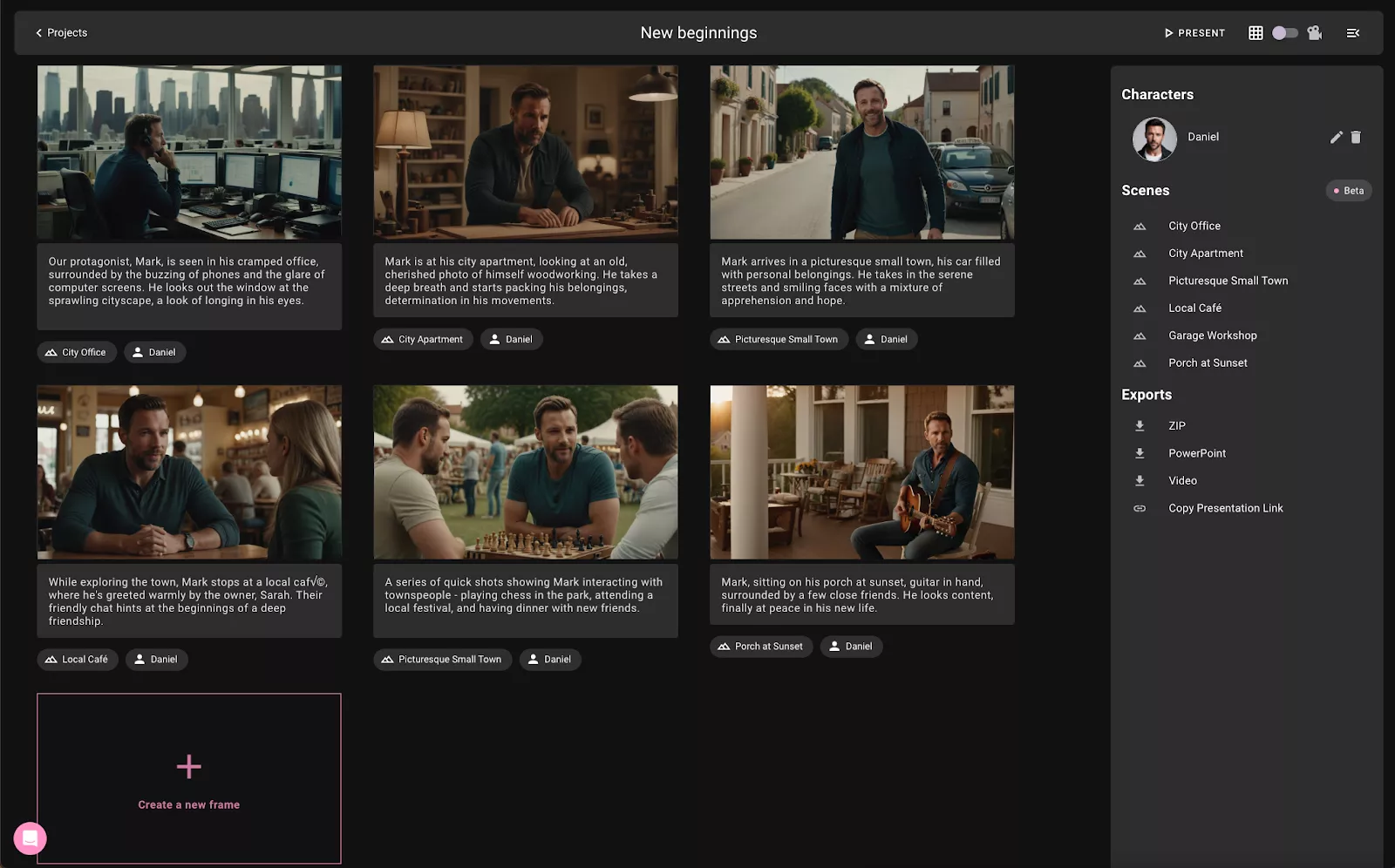Export the storyboard as PowerPoint
Screen dimensions: 1395x868
(1196, 453)
